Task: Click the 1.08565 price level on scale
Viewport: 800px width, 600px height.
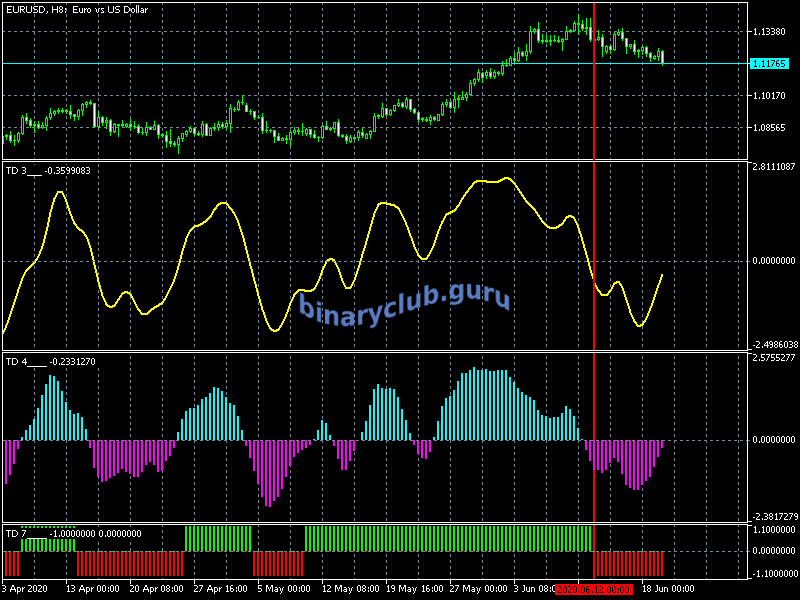Action: coord(771,128)
